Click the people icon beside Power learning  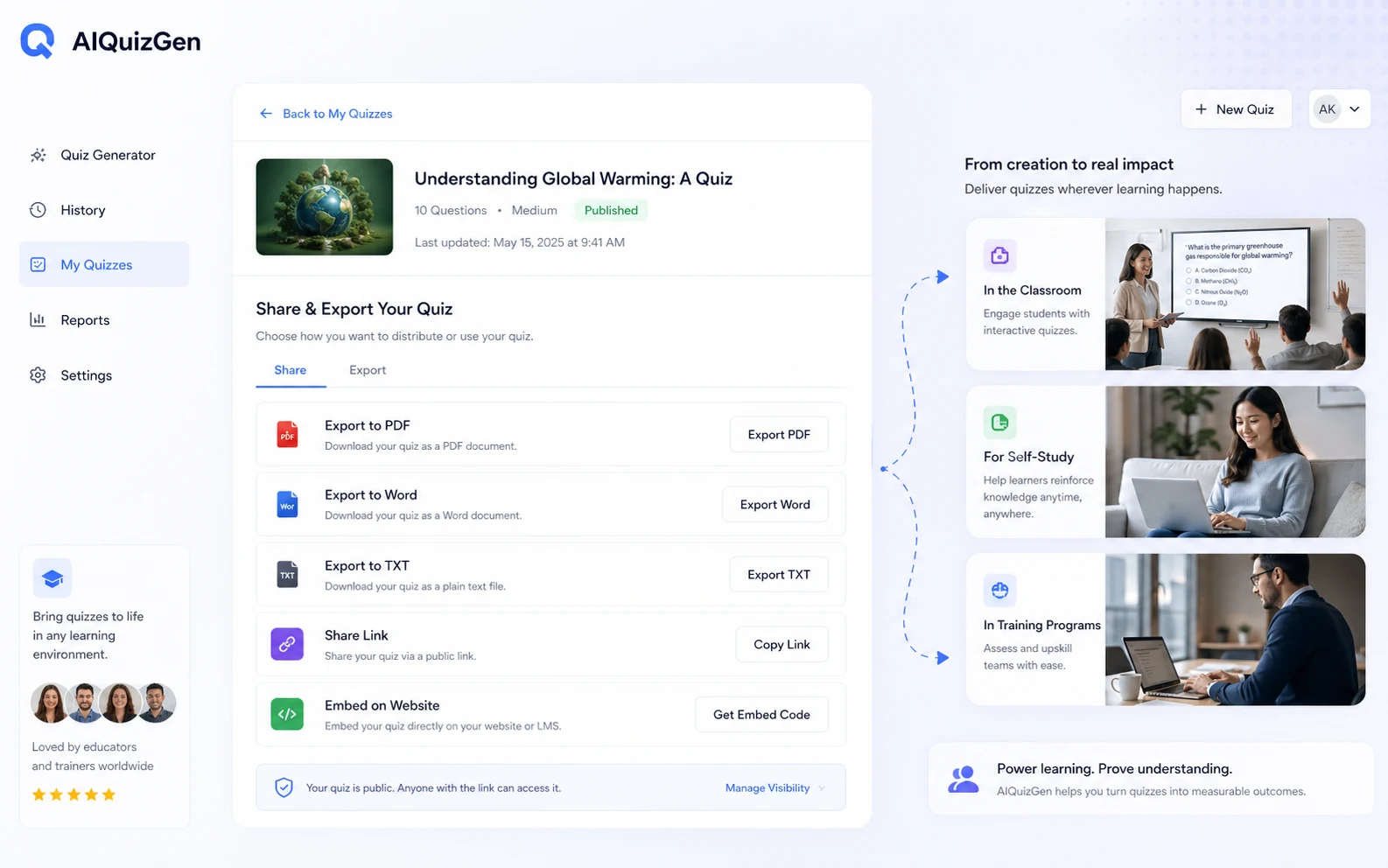tap(964, 779)
